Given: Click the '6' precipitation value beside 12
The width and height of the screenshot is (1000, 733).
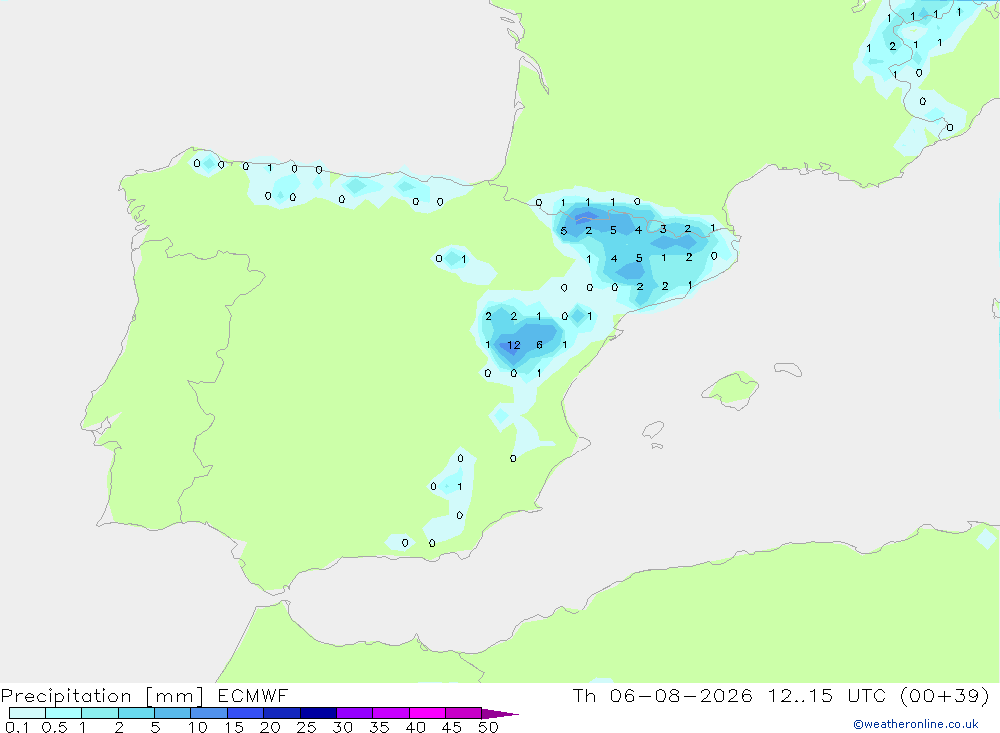Looking at the screenshot, I should [540, 345].
